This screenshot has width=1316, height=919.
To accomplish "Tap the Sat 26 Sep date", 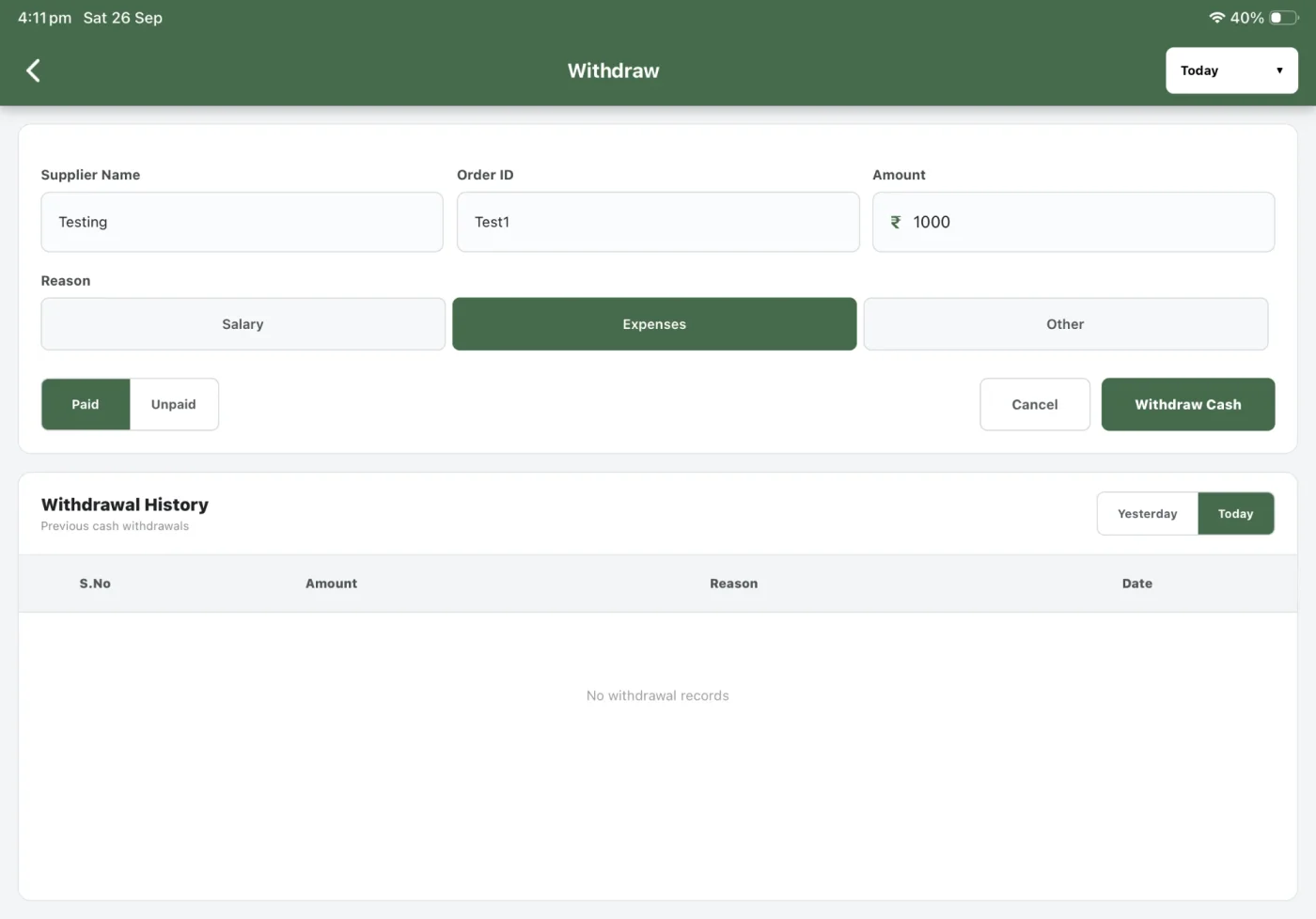I will click(x=122, y=18).
